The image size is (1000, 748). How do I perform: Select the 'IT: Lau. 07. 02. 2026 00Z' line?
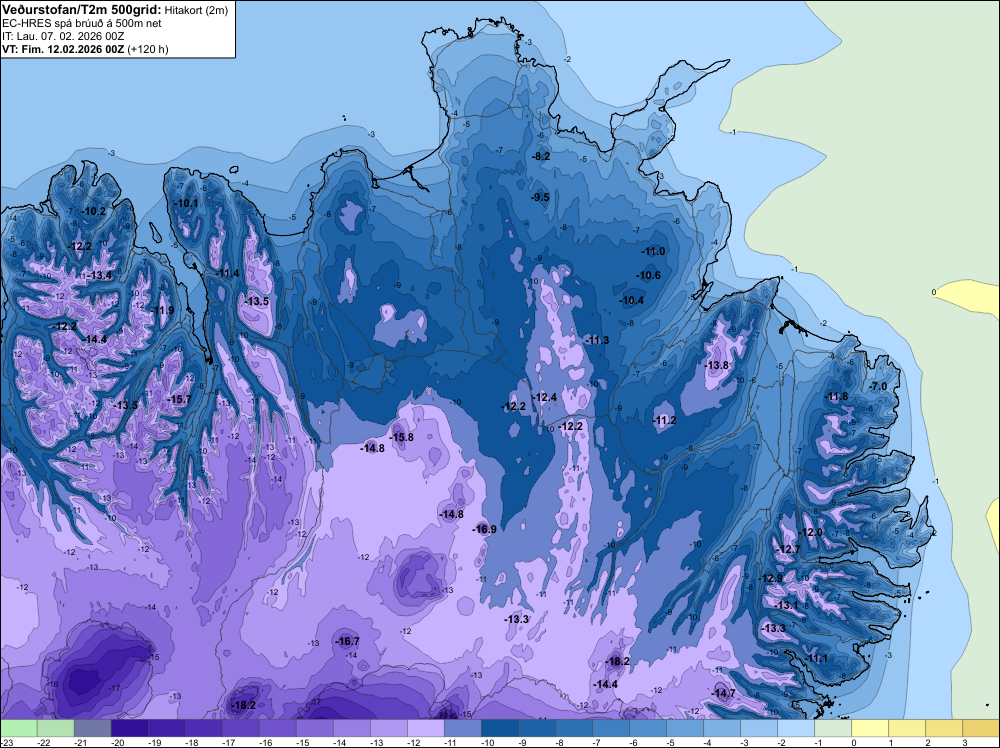point(63,36)
